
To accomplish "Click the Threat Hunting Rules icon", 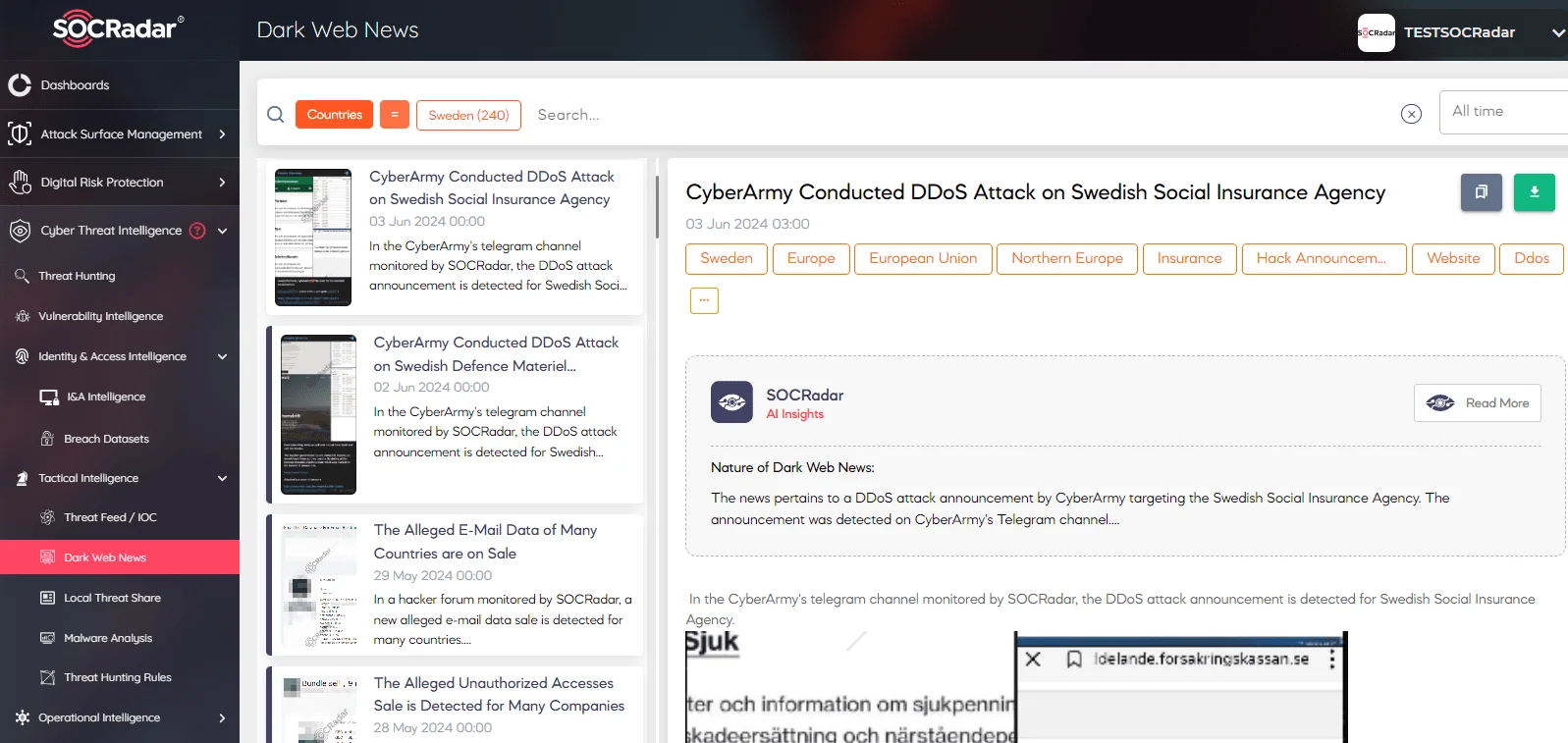I will point(47,677).
